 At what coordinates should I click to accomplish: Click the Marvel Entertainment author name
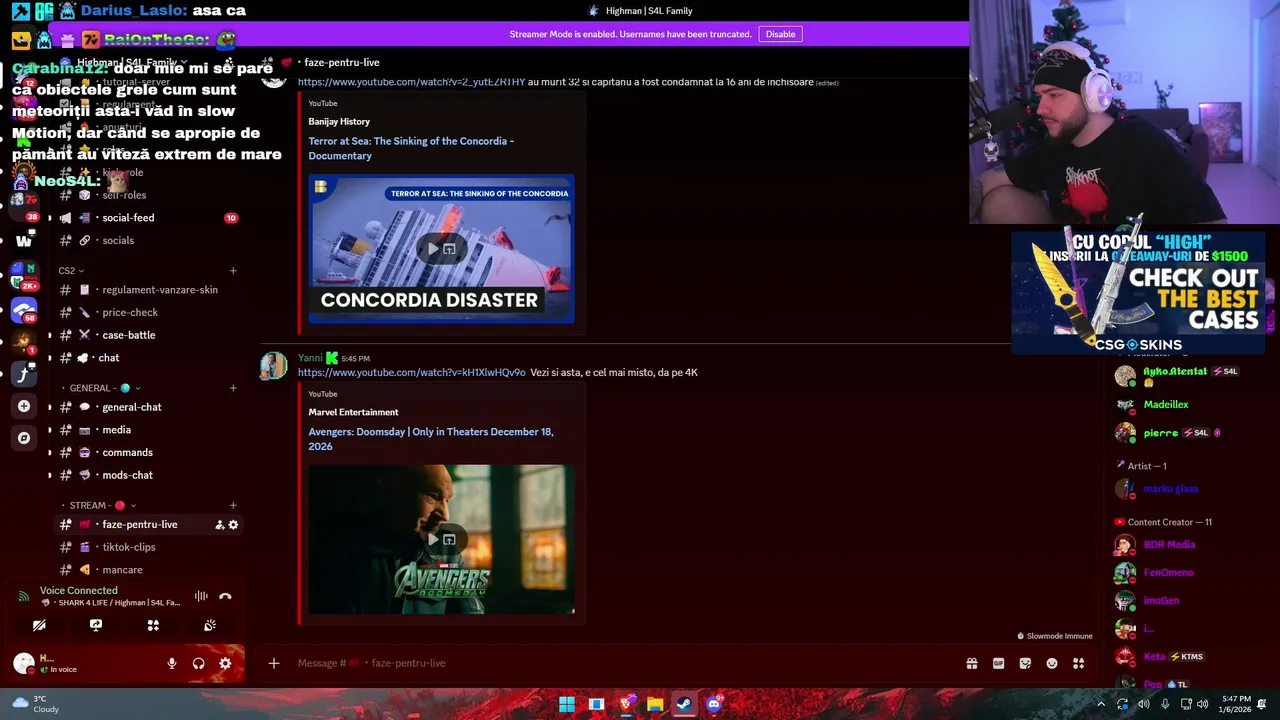[x=353, y=412]
